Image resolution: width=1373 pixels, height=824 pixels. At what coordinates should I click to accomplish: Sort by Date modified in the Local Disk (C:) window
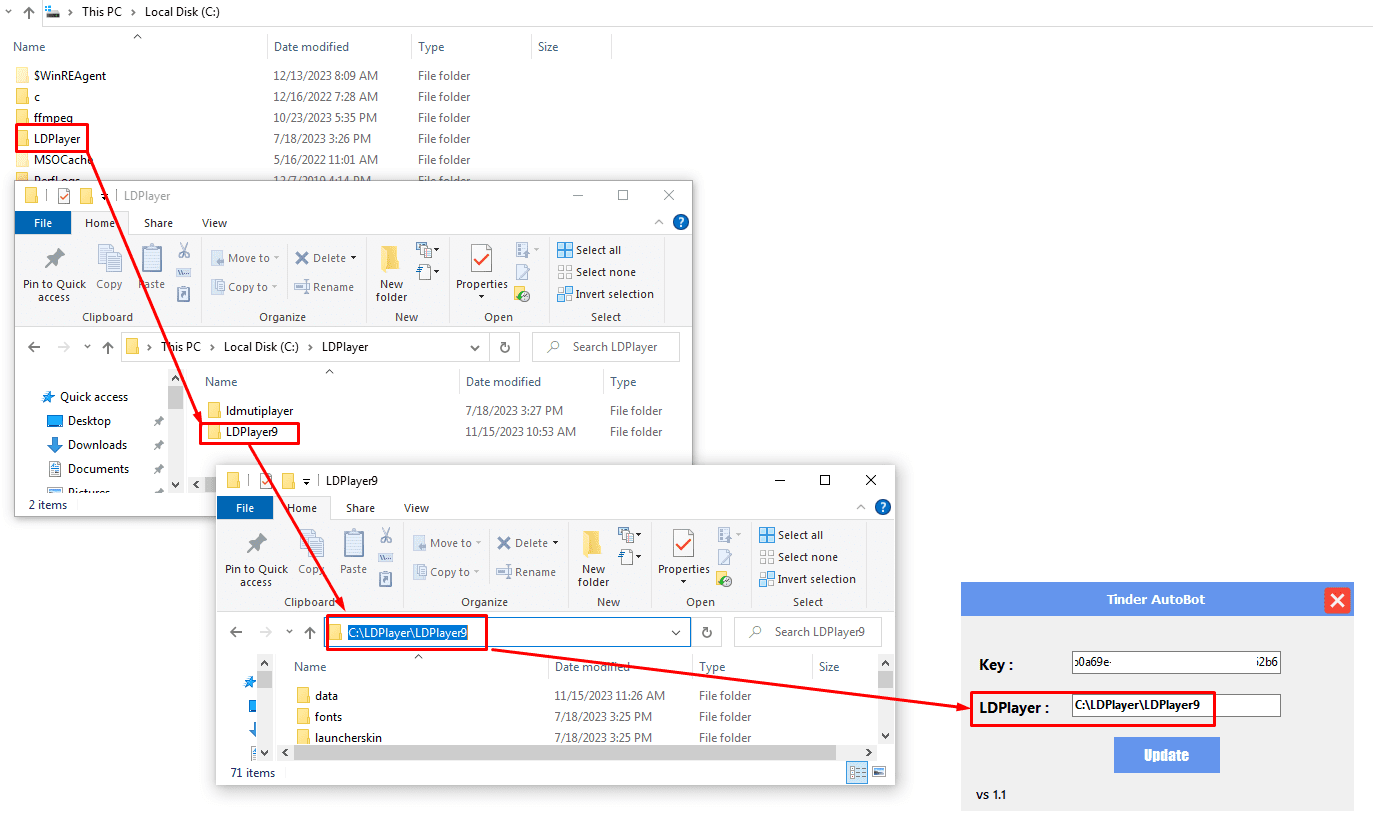click(x=311, y=47)
